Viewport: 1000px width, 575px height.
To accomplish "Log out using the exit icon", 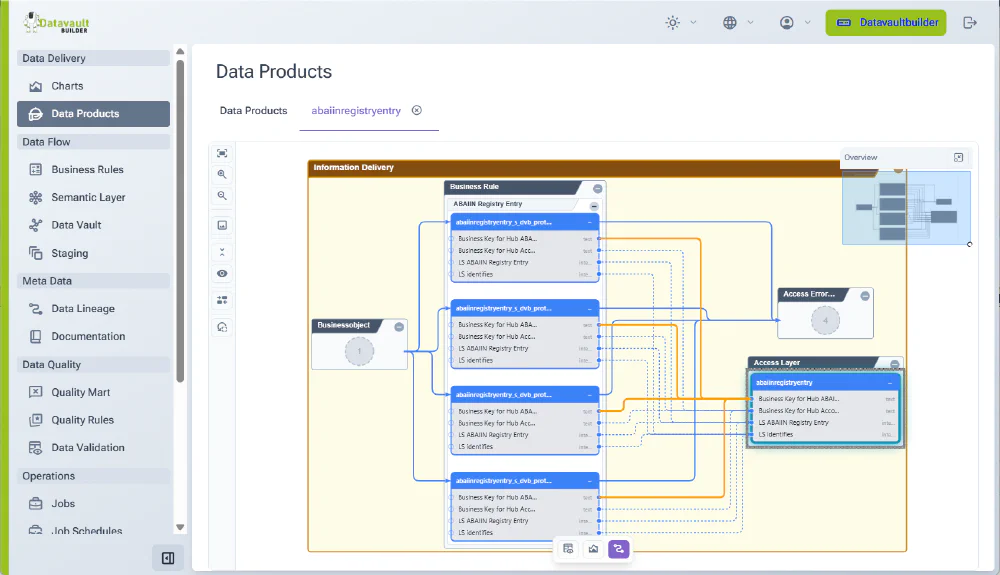I will [x=970, y=23].
